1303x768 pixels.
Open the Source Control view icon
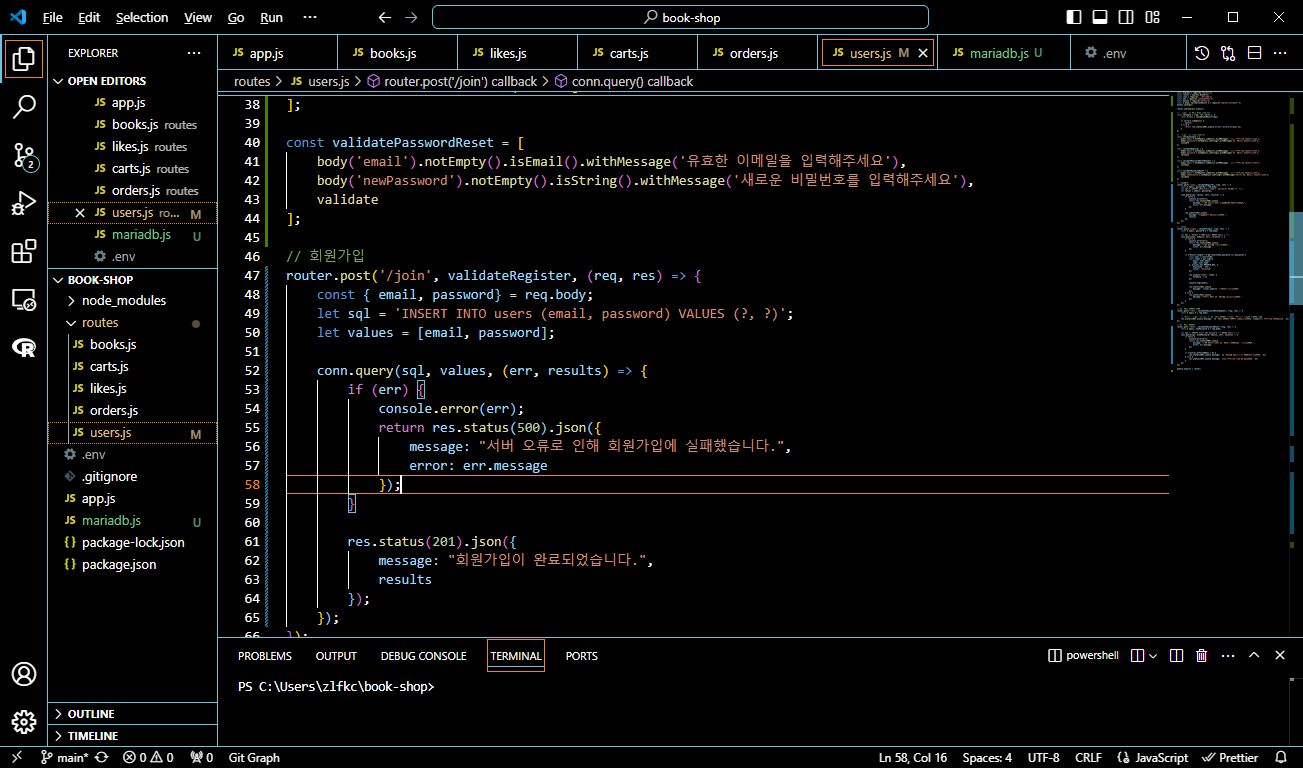(24, 155)
